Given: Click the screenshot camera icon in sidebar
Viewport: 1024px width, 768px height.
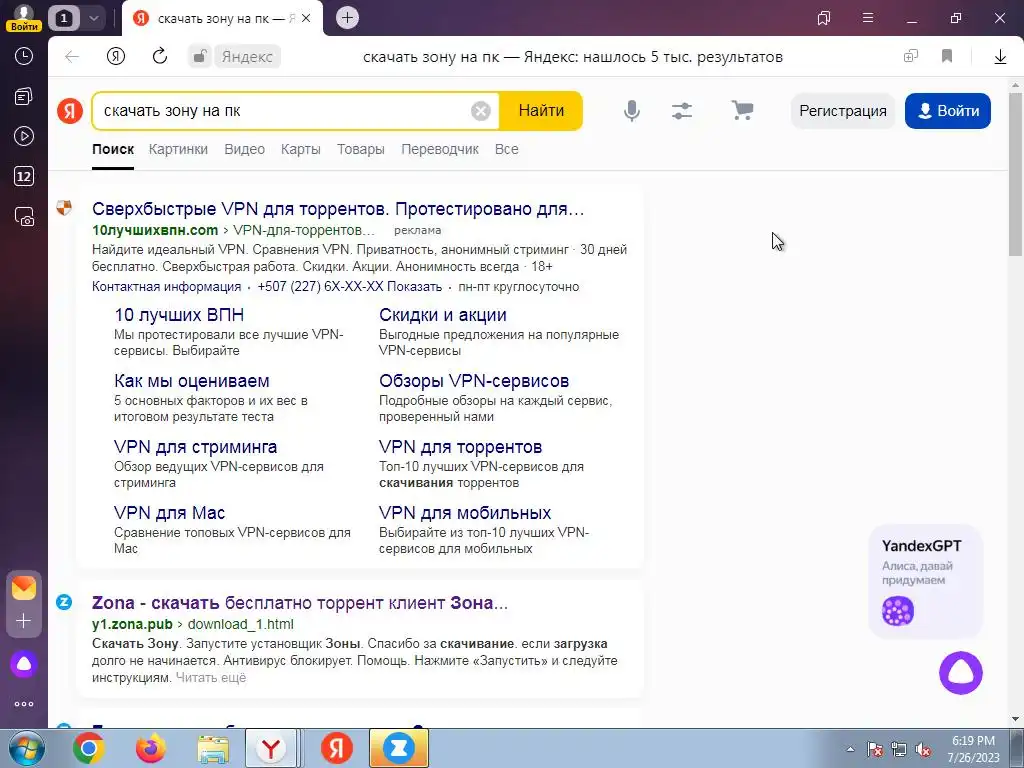Looking at the screenshot, I should click(24, 217).
